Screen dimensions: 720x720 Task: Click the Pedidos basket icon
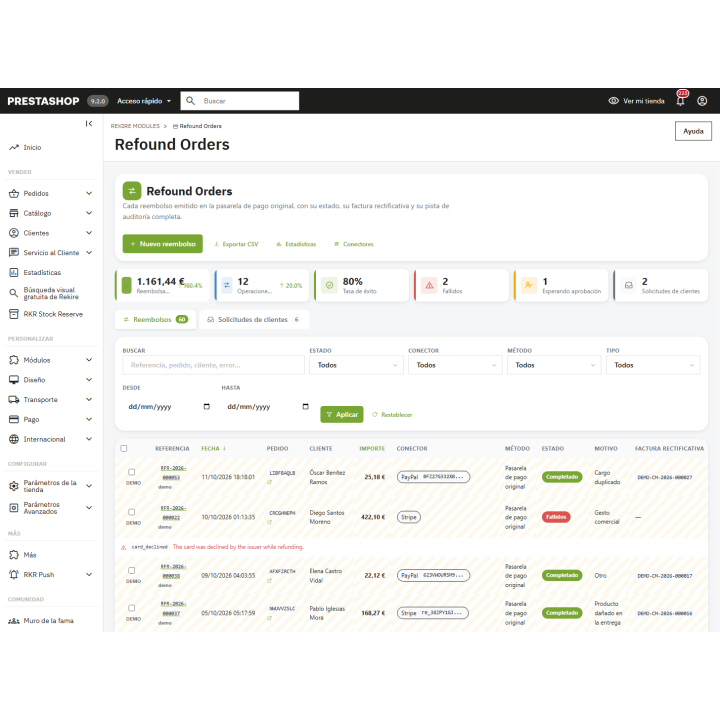tap(14, 193)
